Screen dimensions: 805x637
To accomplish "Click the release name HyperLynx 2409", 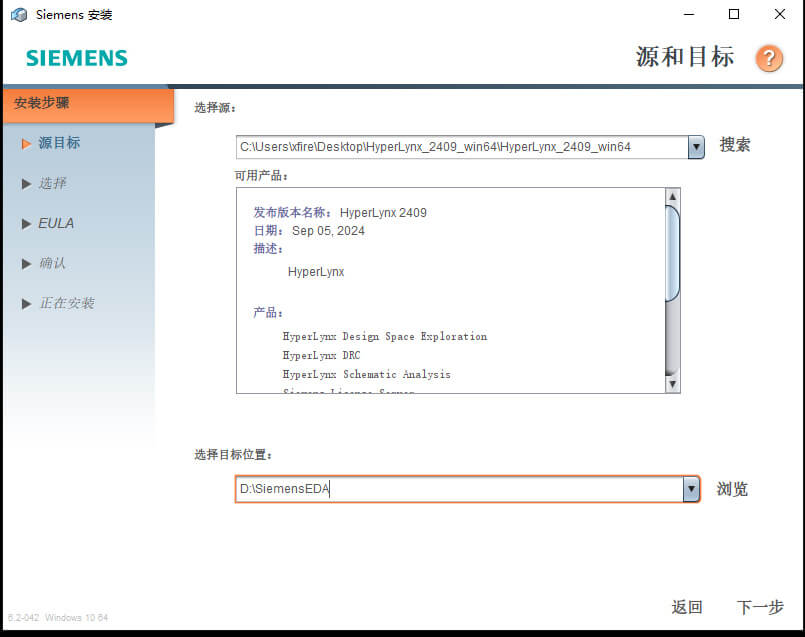I will [383, 213].
